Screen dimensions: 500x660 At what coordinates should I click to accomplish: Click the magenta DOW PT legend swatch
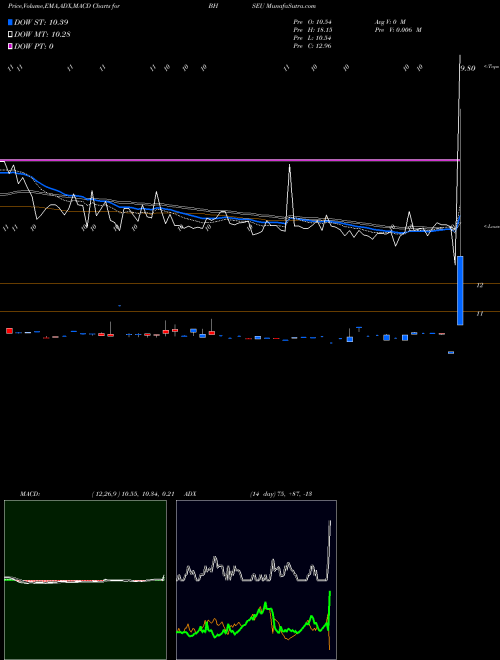coord(10,46)
